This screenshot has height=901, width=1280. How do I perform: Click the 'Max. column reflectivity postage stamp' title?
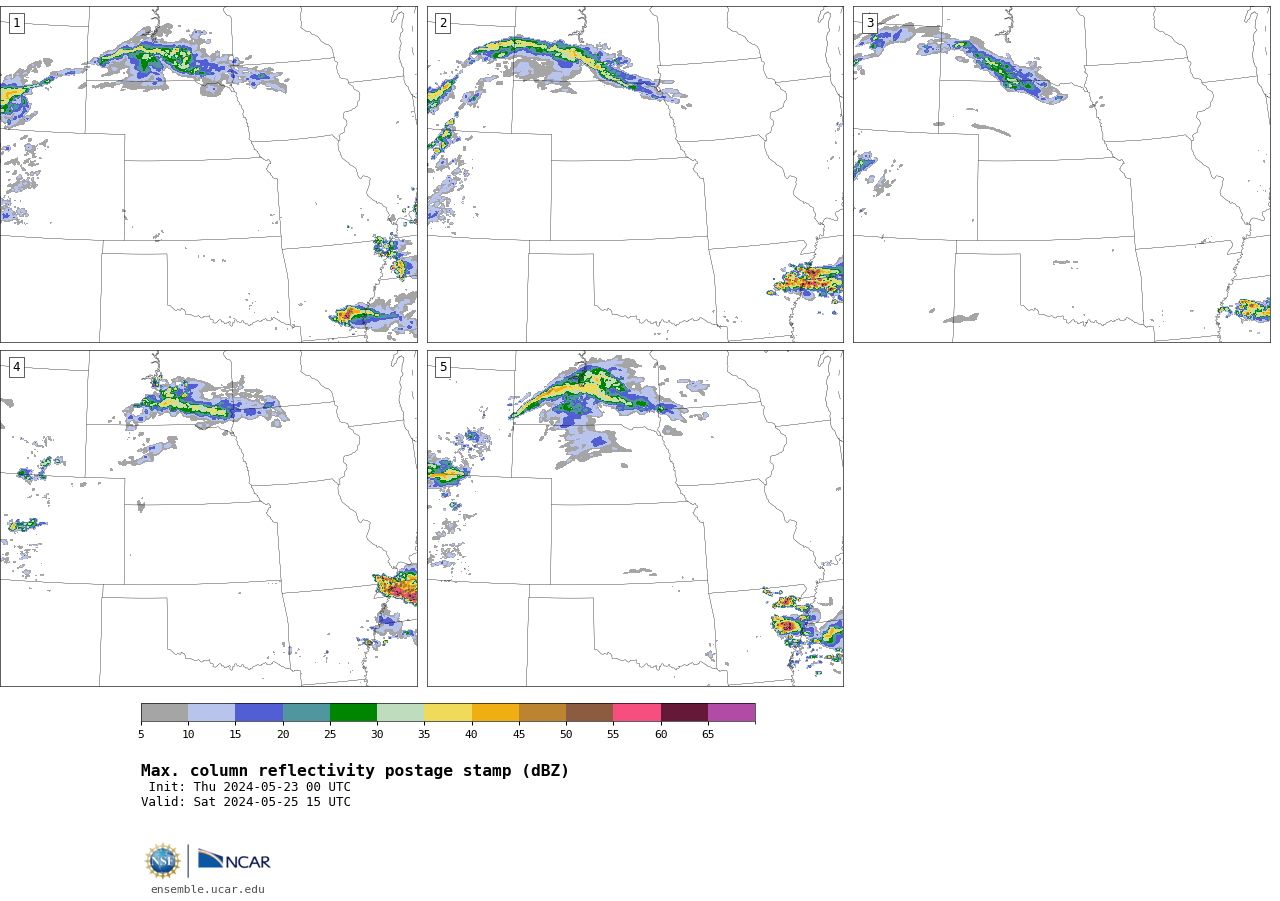click(x=355, y=771)
